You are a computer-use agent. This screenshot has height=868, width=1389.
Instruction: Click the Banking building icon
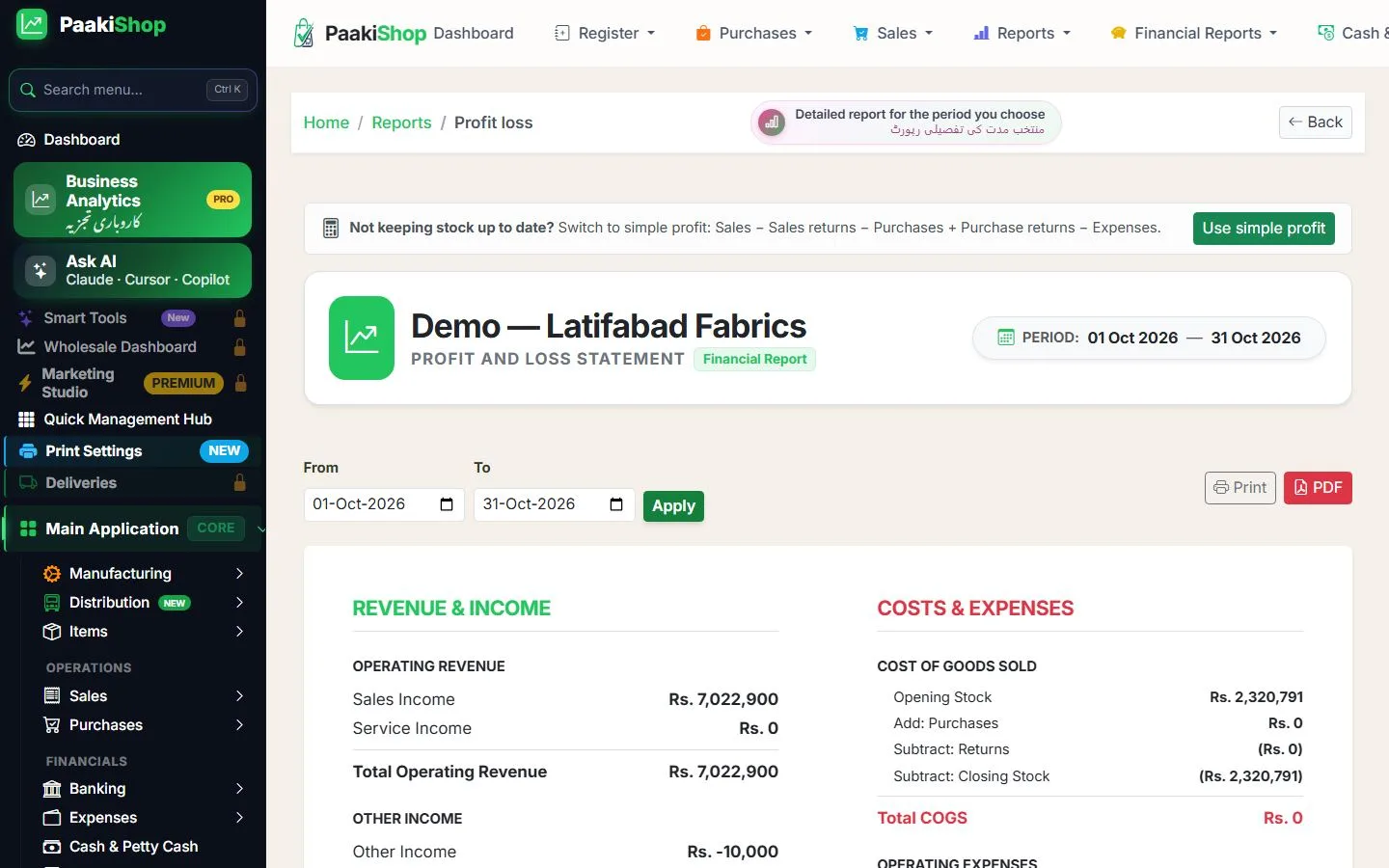coord(52,789)
